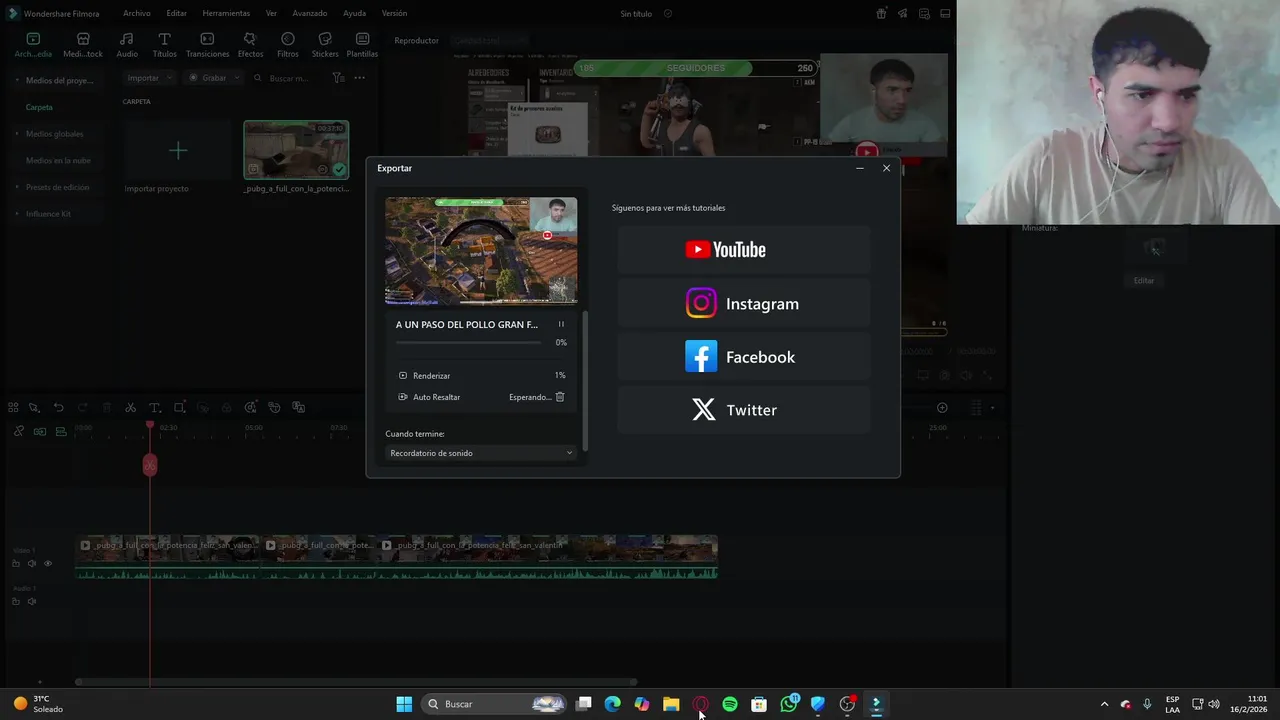Select the scissors split tool
Screen dimensions: 1280x720
click(130, 408)
